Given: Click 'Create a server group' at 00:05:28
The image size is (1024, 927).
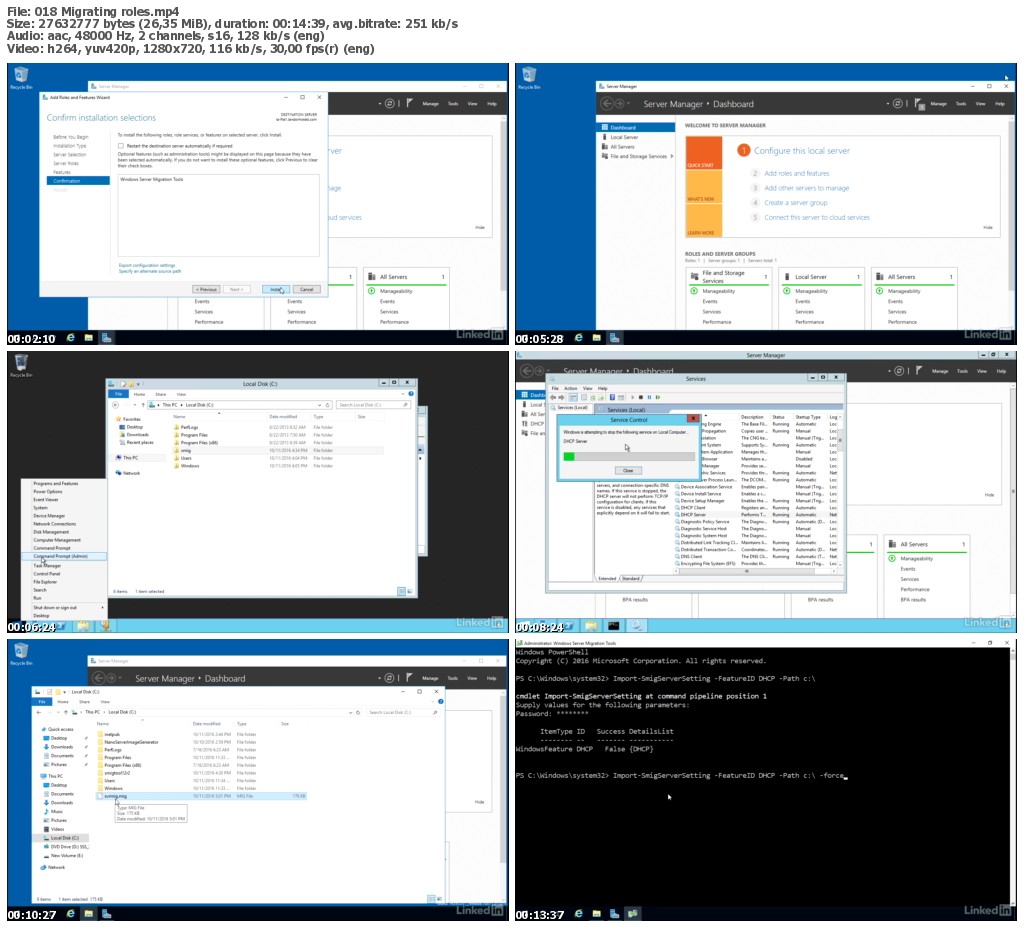Looking at the screenshot, I should 795,203.
